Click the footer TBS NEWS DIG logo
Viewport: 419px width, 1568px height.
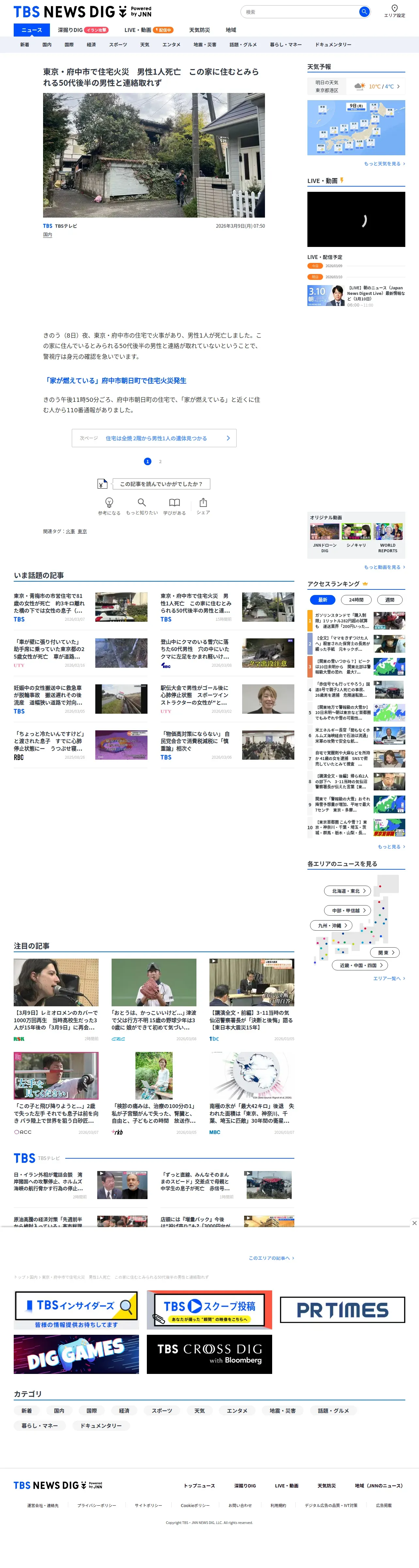(58, 1485)
